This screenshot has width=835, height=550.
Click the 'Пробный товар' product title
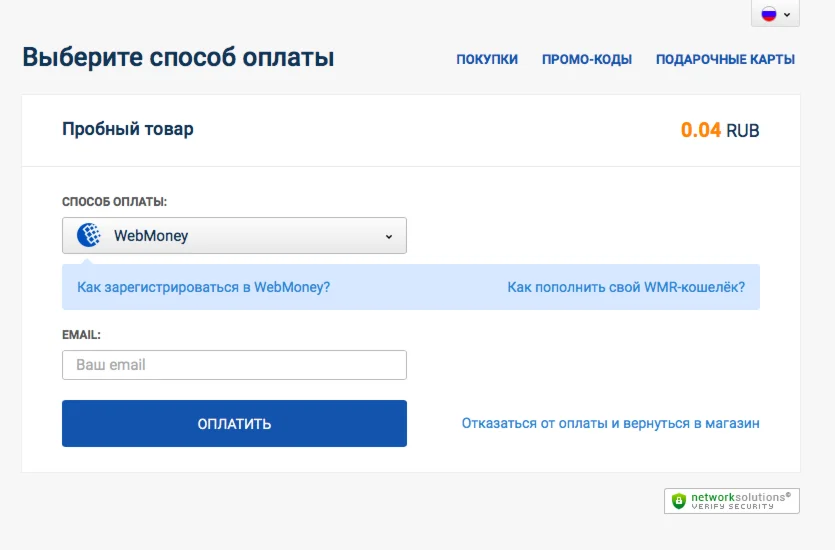click(x=128, y=129)
